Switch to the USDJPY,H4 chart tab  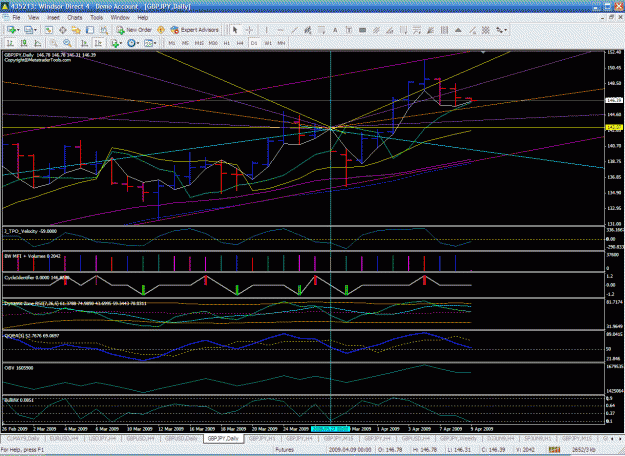point(102,438)
